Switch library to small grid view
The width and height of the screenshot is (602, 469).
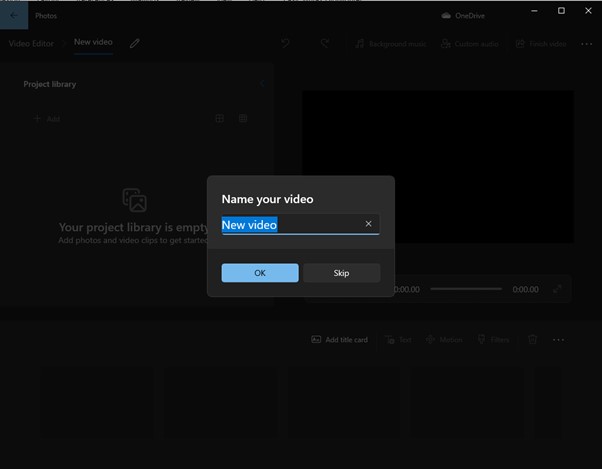click(x=243, y=118)
